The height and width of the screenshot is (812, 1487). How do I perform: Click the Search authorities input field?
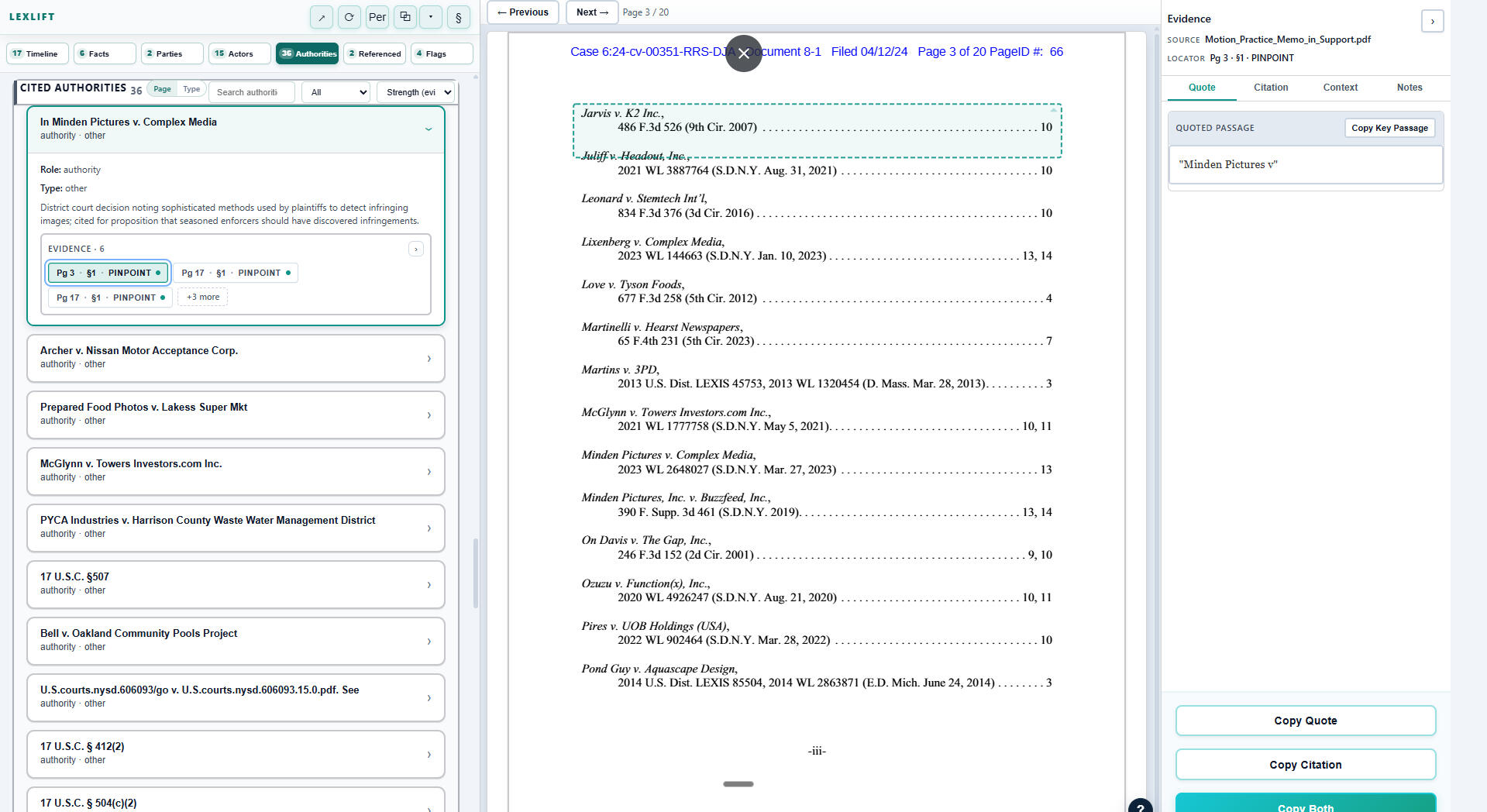coord(251,92)
